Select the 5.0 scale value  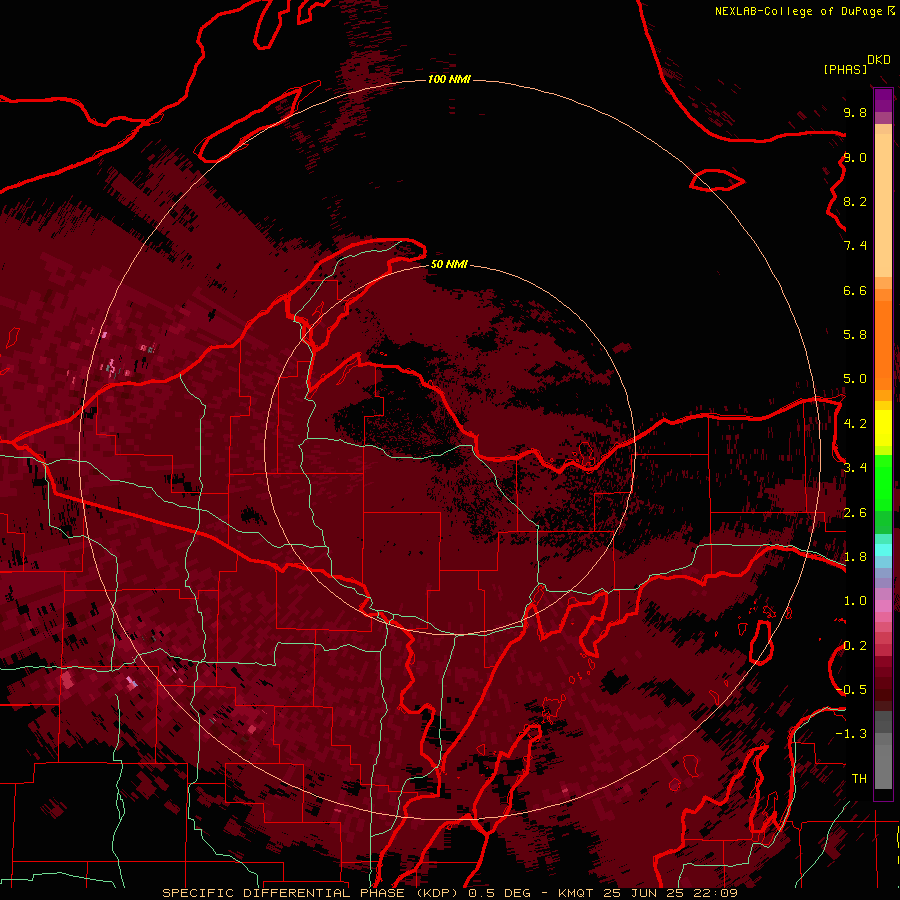coord(855,379)
